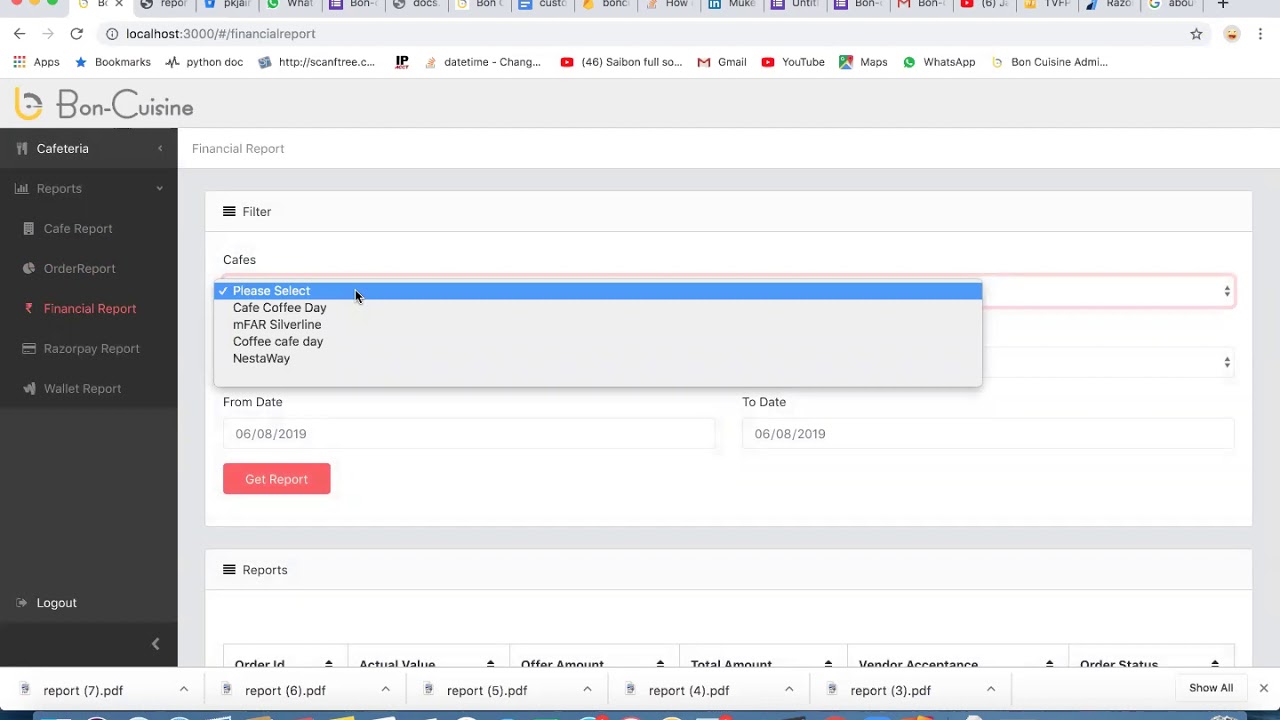Open the Maps bookmark

863,62
